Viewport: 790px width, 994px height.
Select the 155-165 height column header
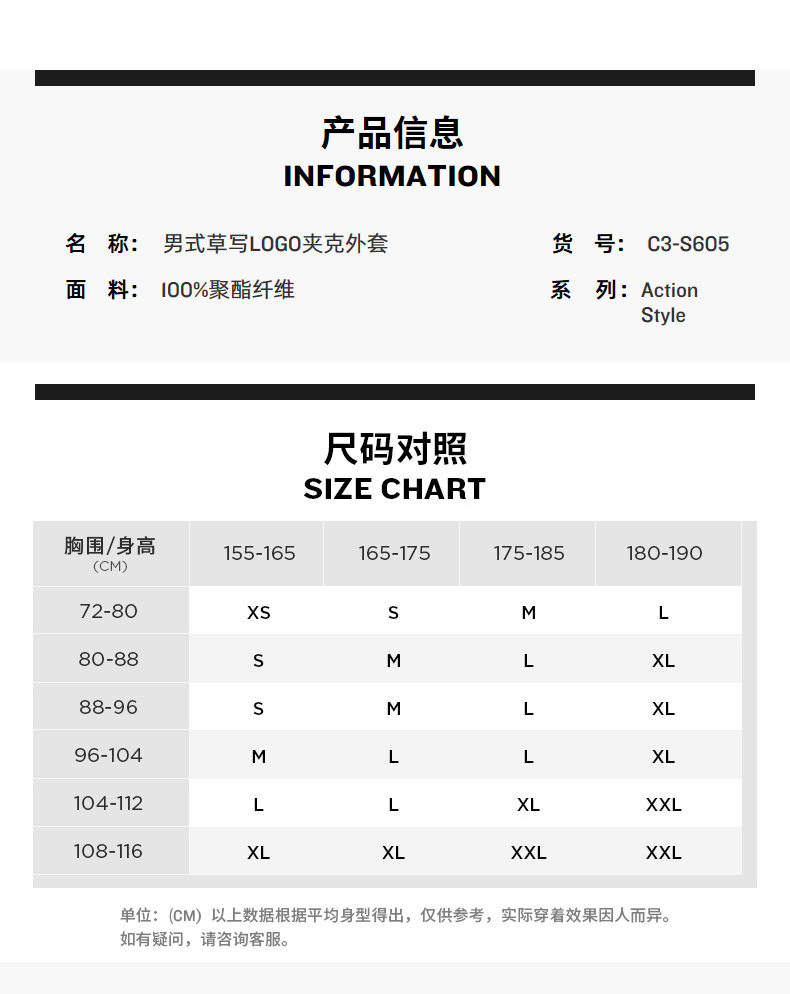pyautogui.click(x=259, y=553)
